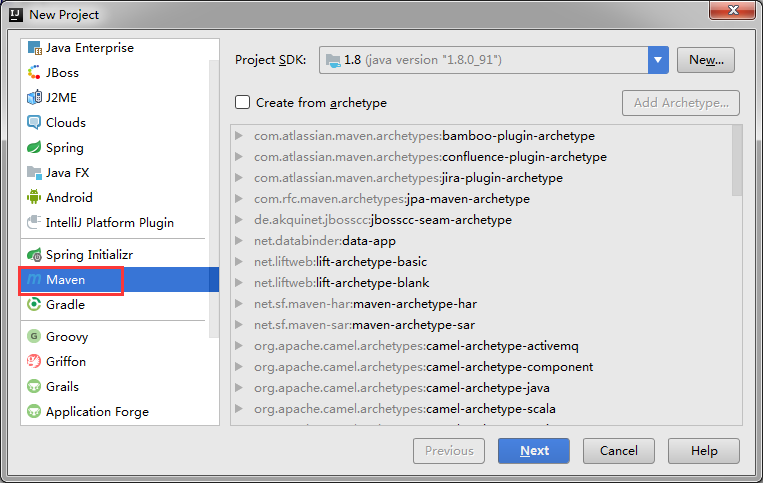Viewport: 763px width, 483px height.
Task: Click the Grails icon
Action: [x=34, y=386]
